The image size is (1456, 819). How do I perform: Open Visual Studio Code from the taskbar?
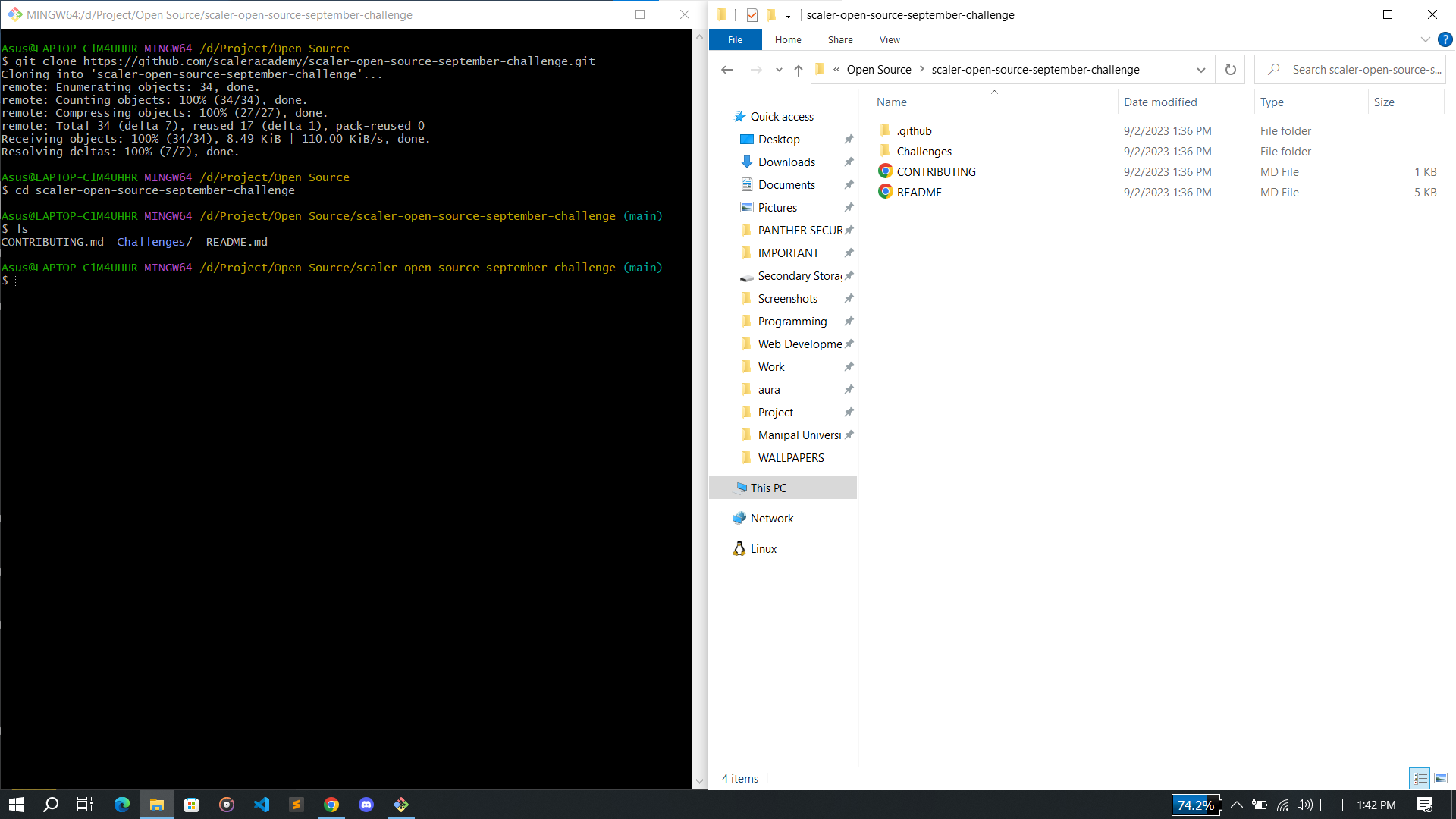point(262,805)
